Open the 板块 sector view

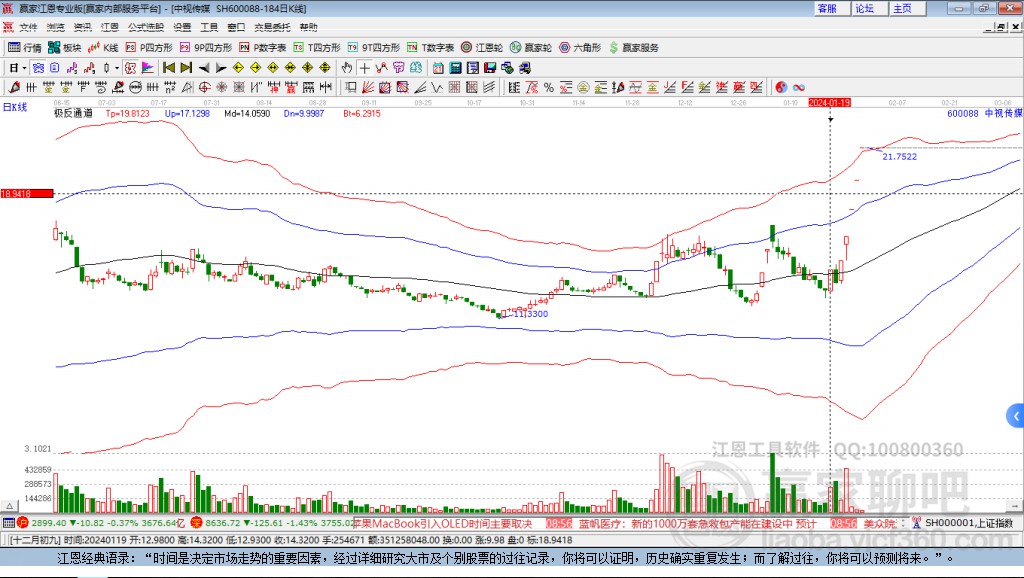[x=66, y=47]
